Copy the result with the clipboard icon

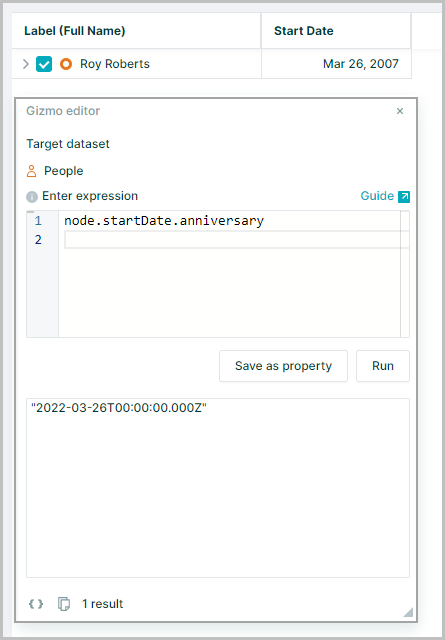64,604
